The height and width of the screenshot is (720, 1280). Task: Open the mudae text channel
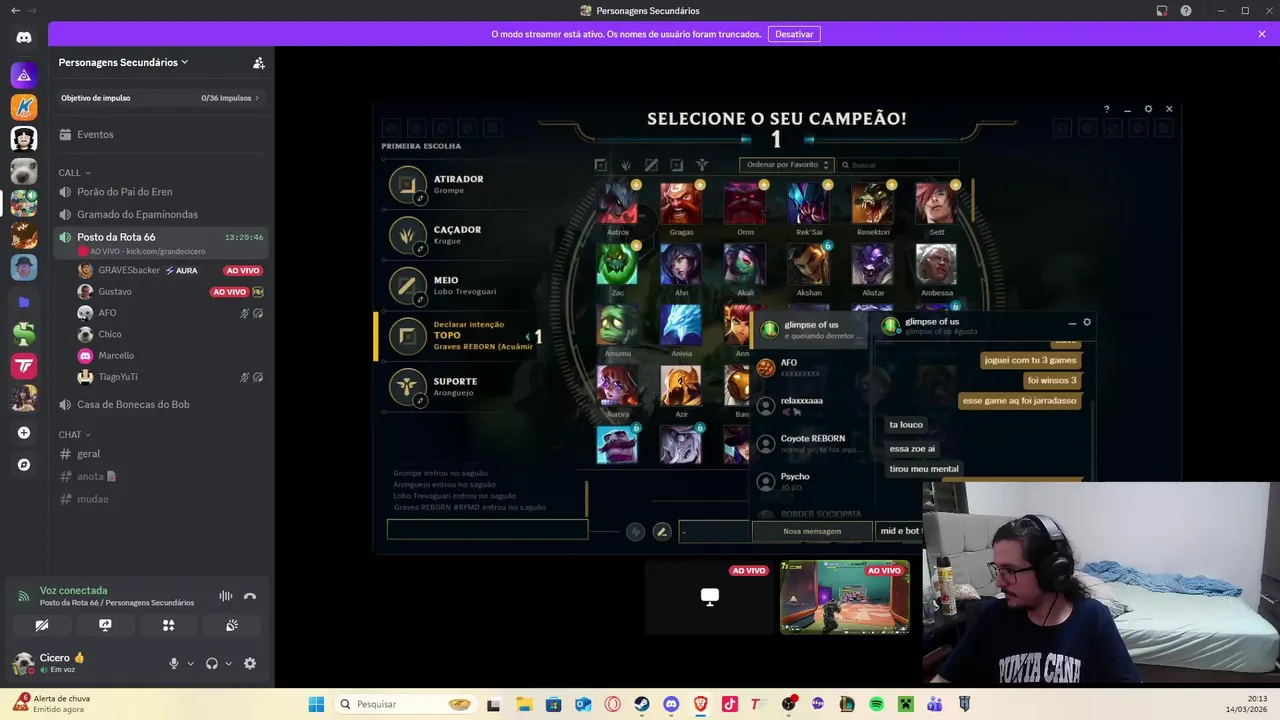[x=161, y=499]
